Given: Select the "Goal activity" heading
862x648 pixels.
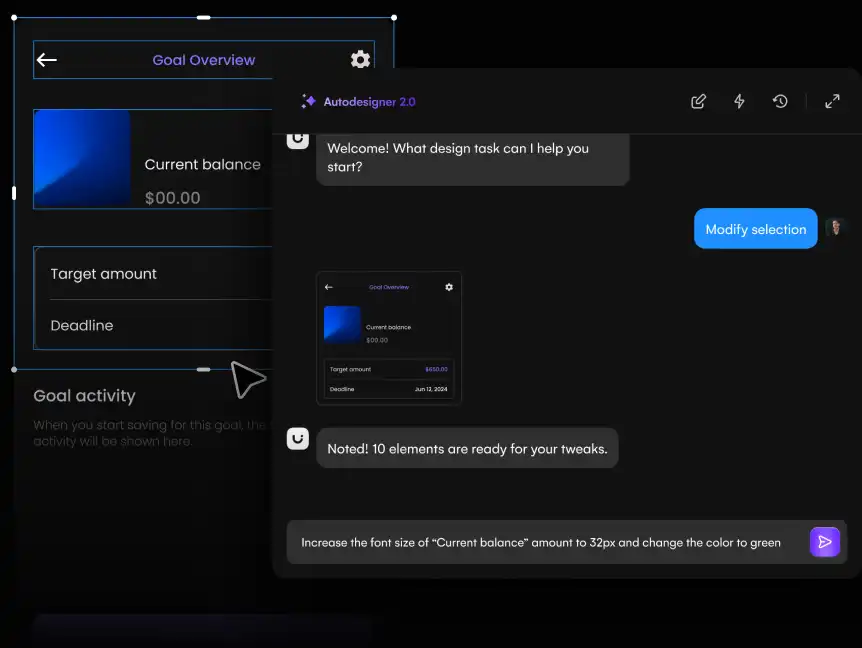Looking at the screenshot, I should pyautogui.click(x=84, y=396).
